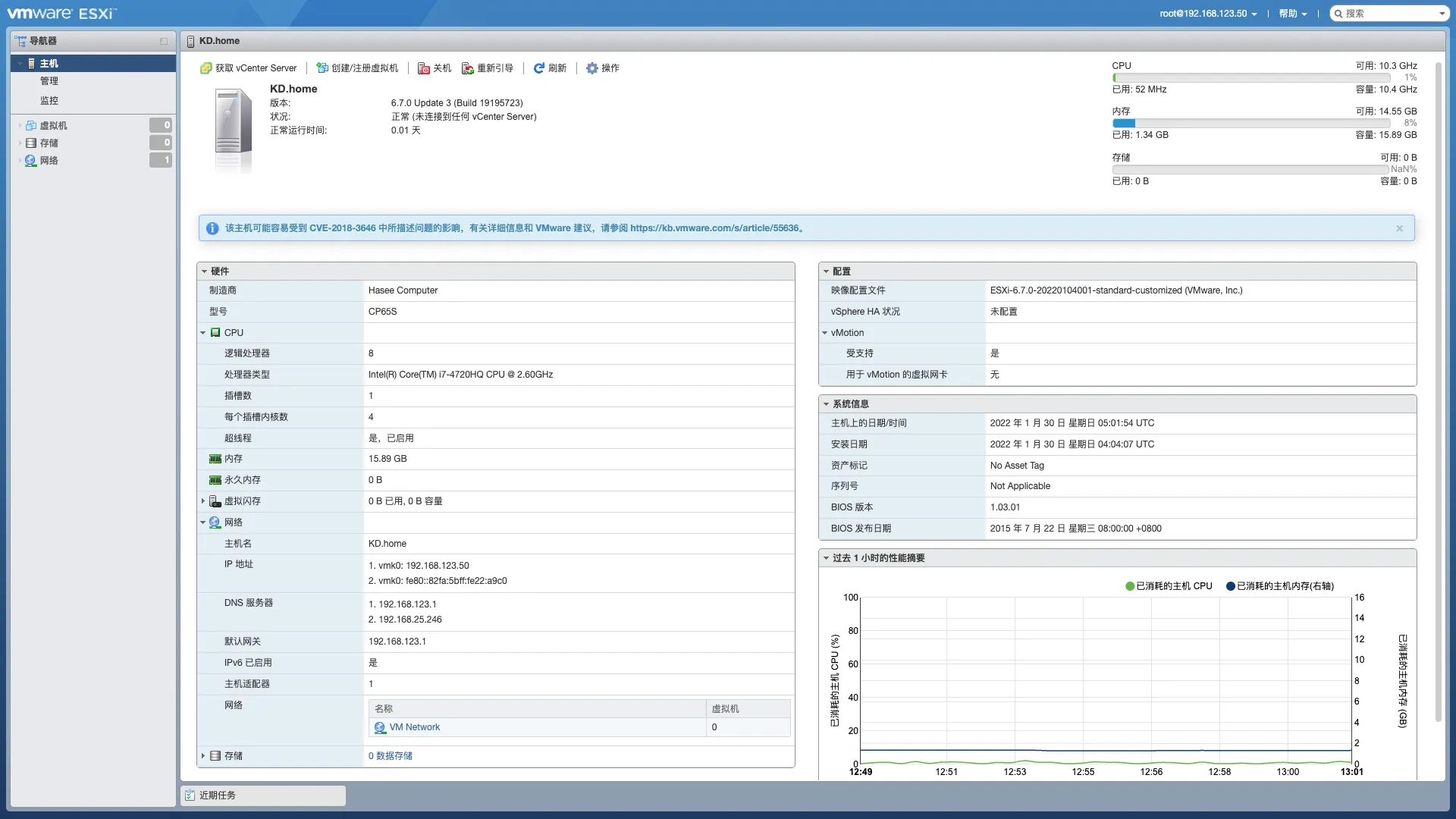Open manage (管理) under host
This screenshot has width=1456, height=819.
pyautogui.click(x=49, y=81)
